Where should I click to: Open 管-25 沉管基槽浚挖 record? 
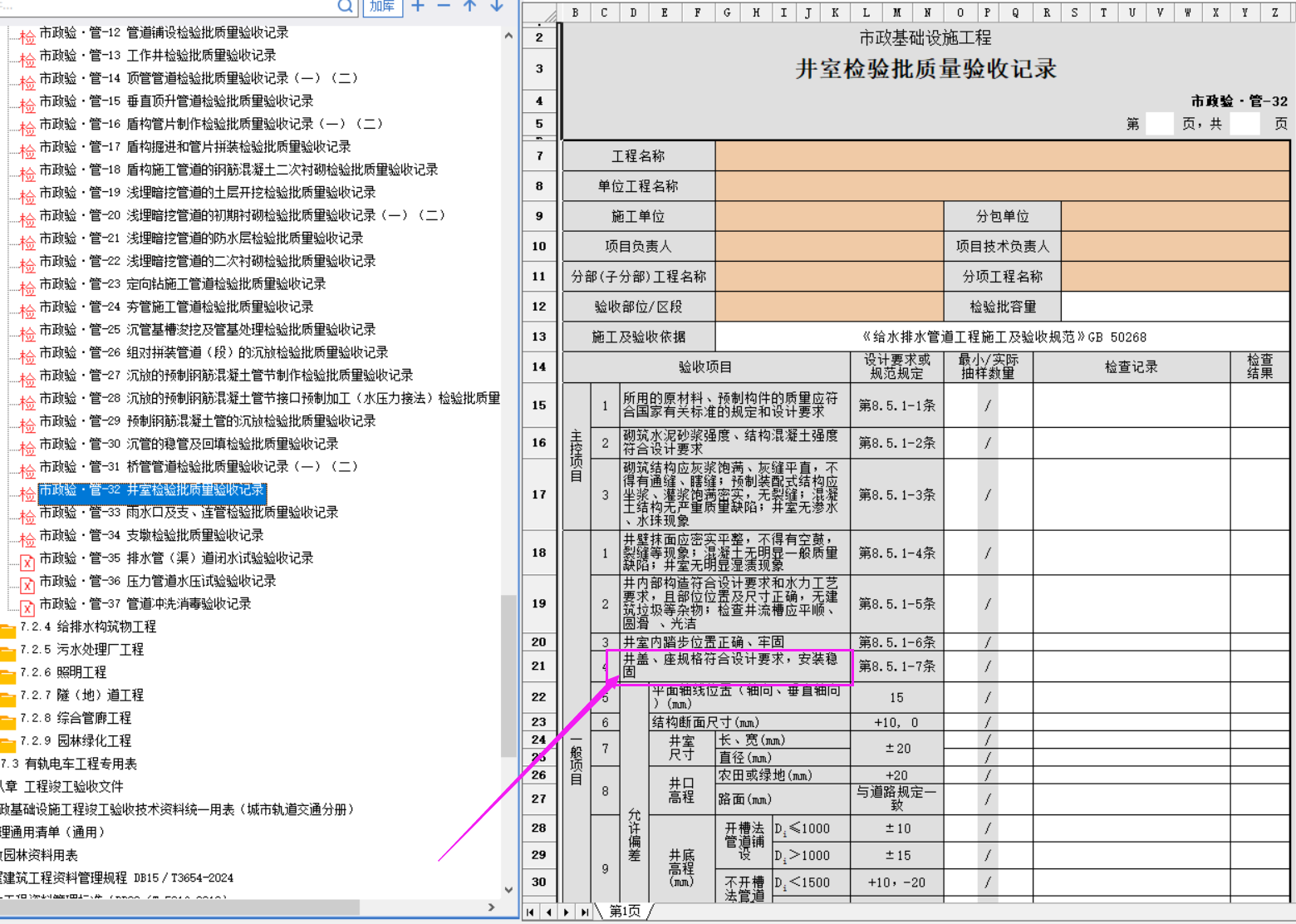point(208,329)
